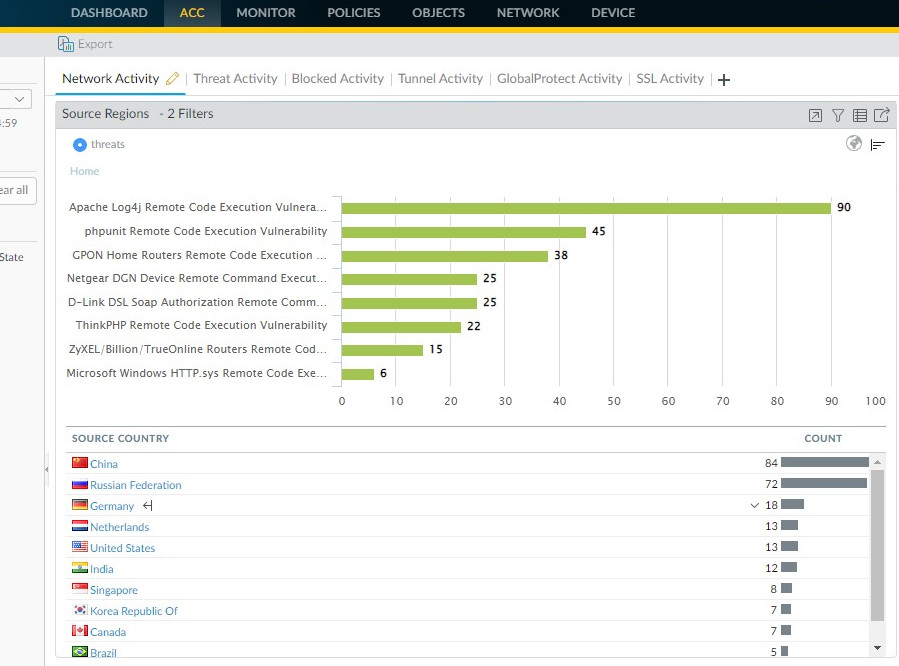Click the Canada country link

[x=108, y=632]
